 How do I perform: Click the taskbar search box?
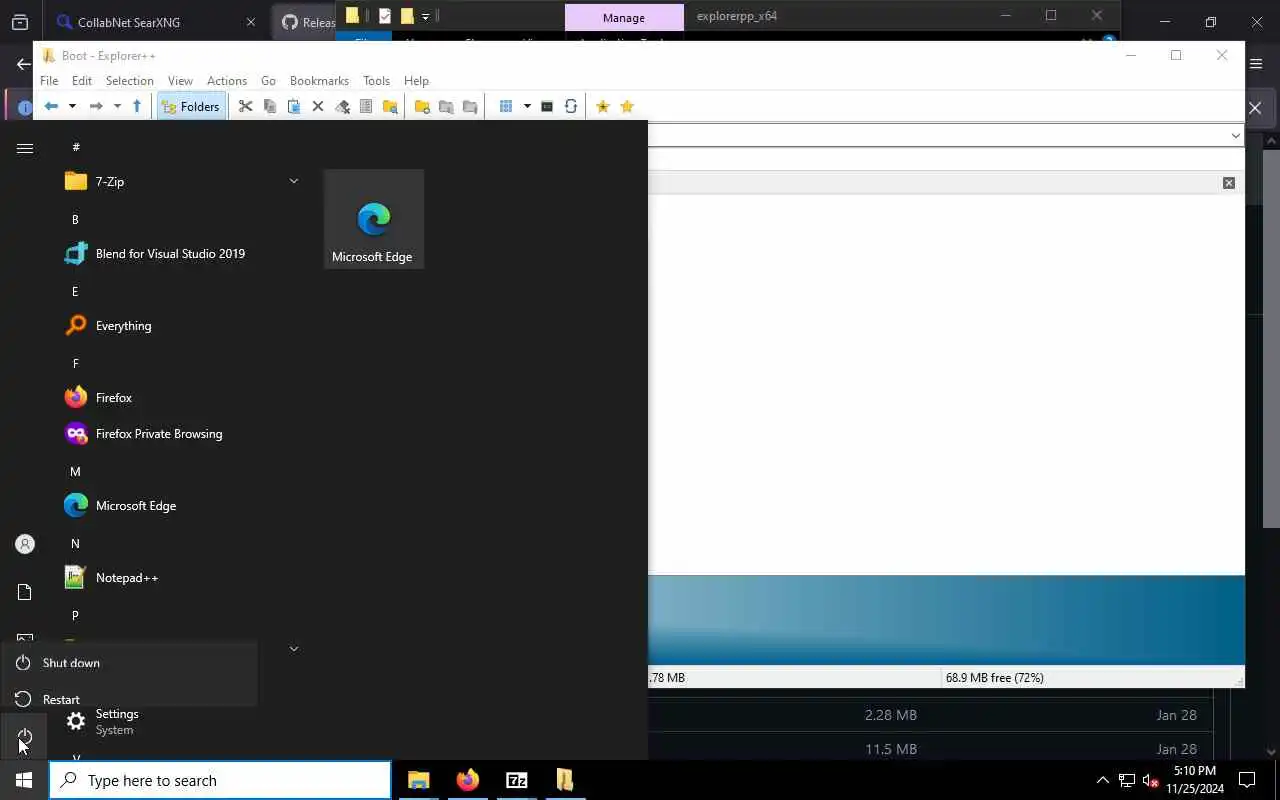coord(220,780)
